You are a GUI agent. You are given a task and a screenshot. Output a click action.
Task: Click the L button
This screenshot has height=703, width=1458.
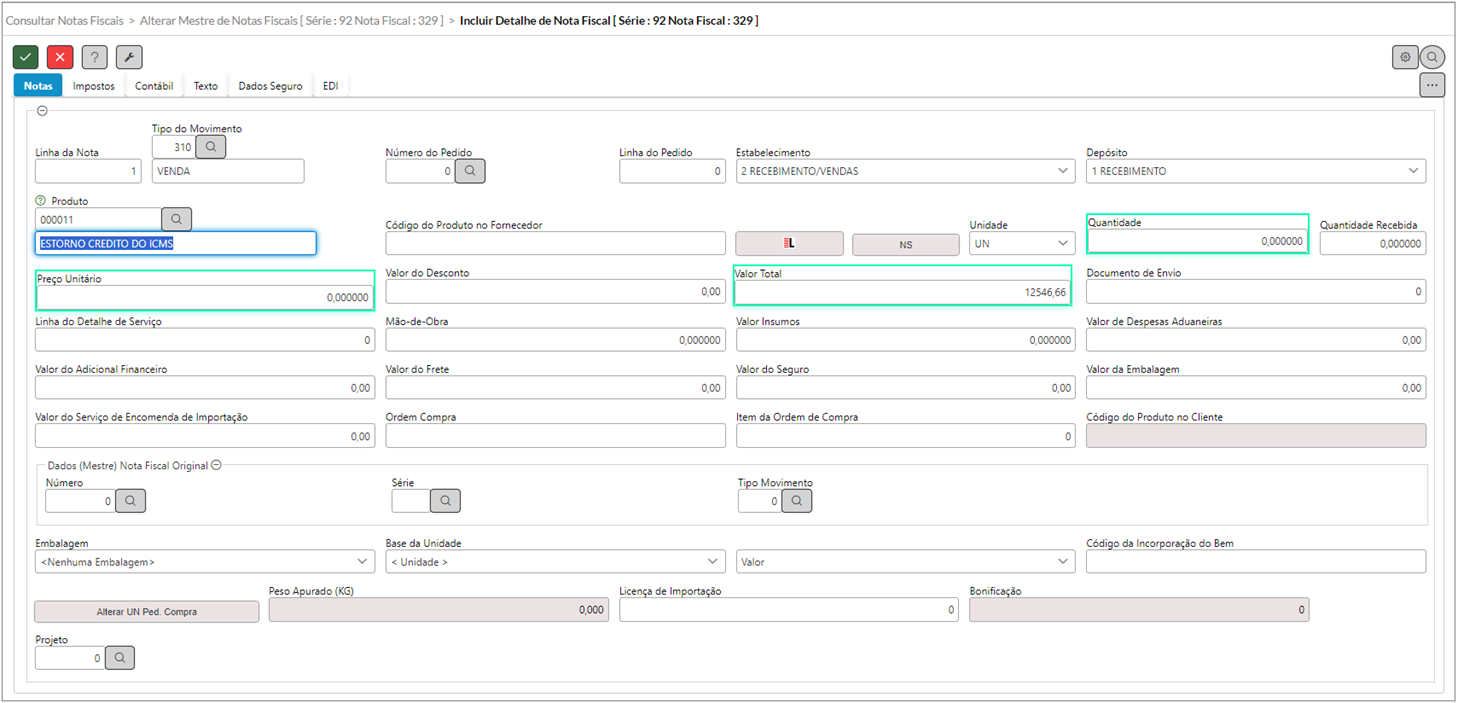point(790,244)
